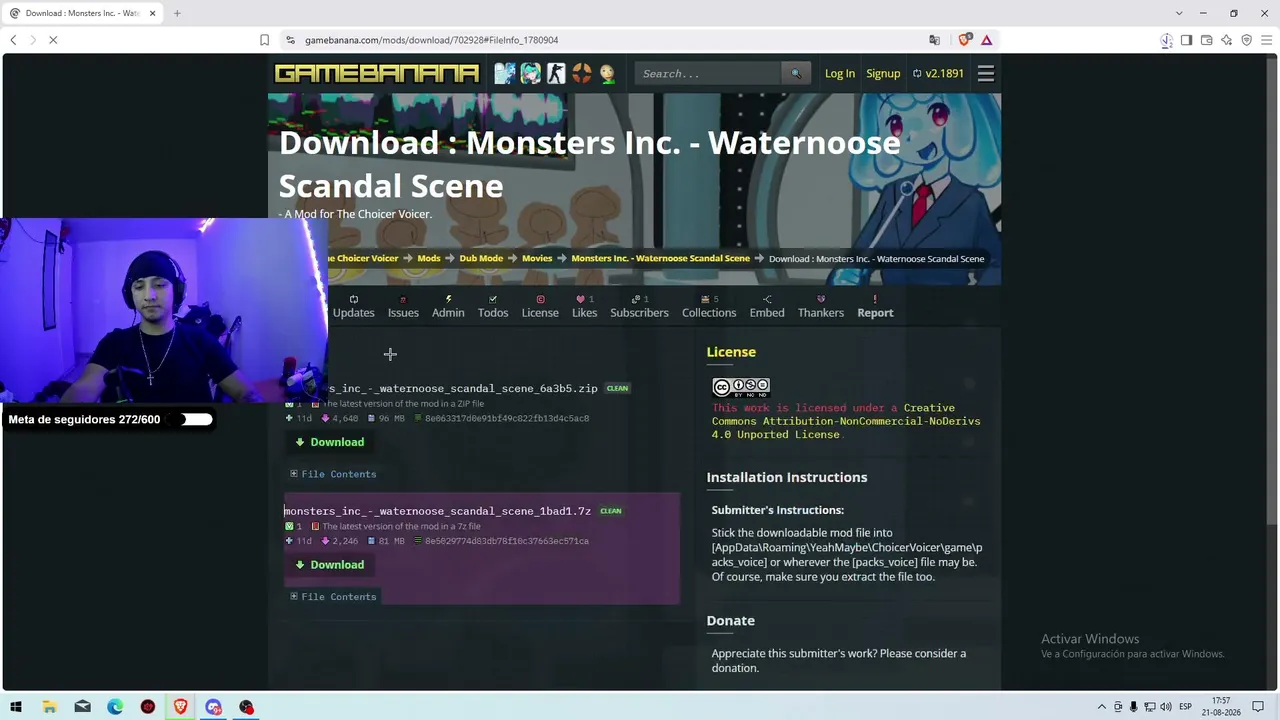1280x720 pixels.
Task: Open the Updates tab
Action: (x=354, y=306)
